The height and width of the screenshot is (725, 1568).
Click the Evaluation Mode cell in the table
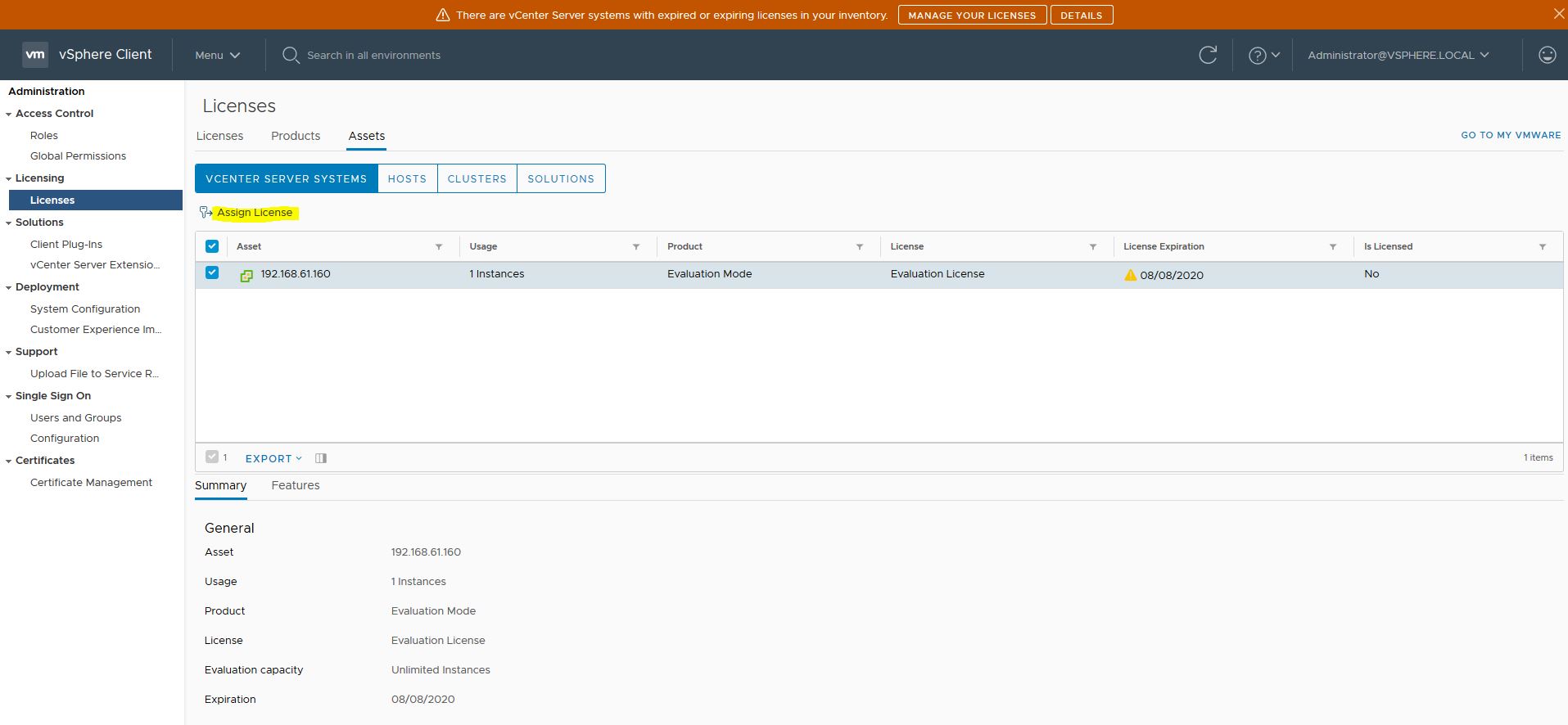pos(709,274)
